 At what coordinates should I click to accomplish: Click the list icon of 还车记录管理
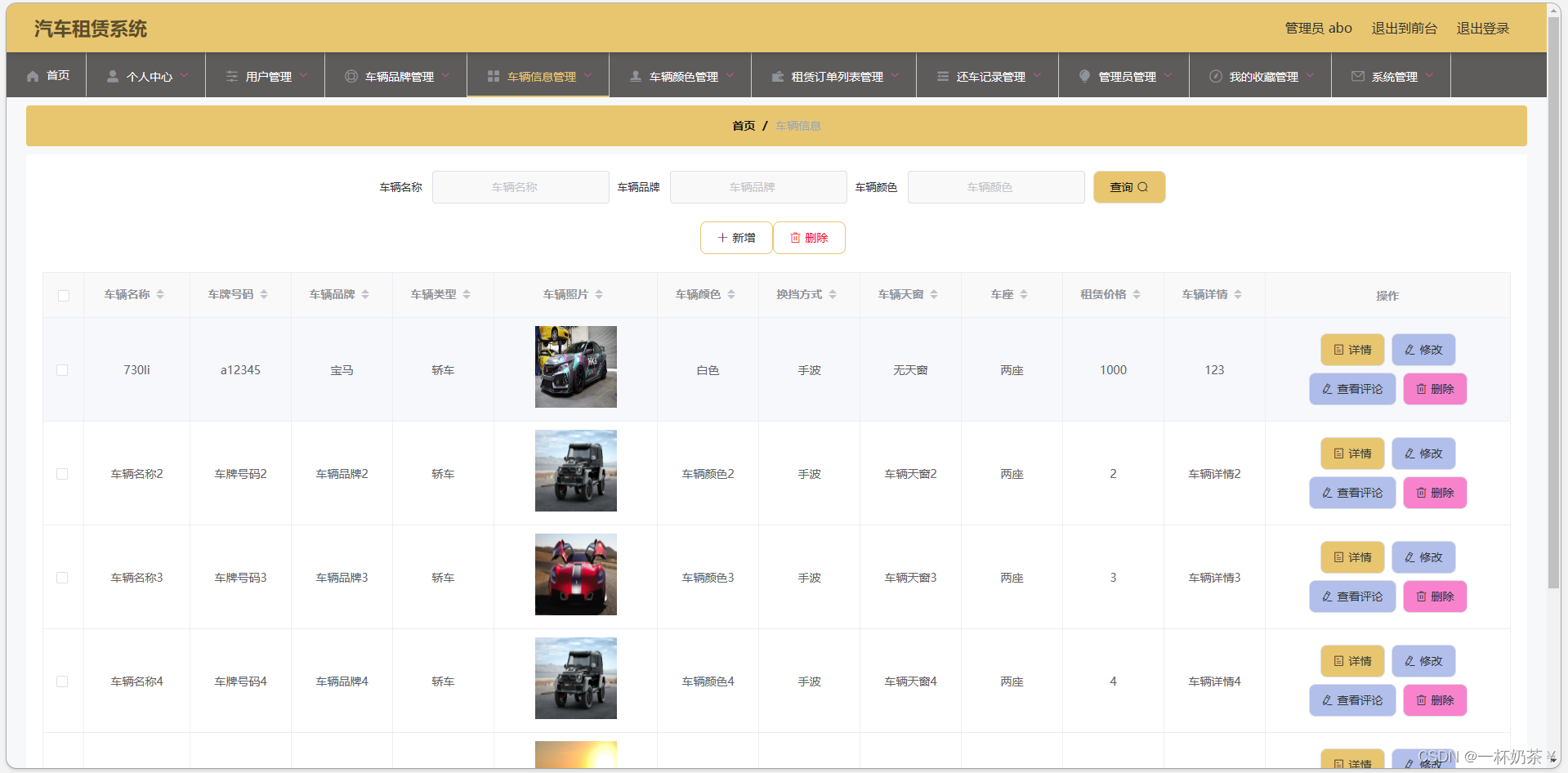943,76
